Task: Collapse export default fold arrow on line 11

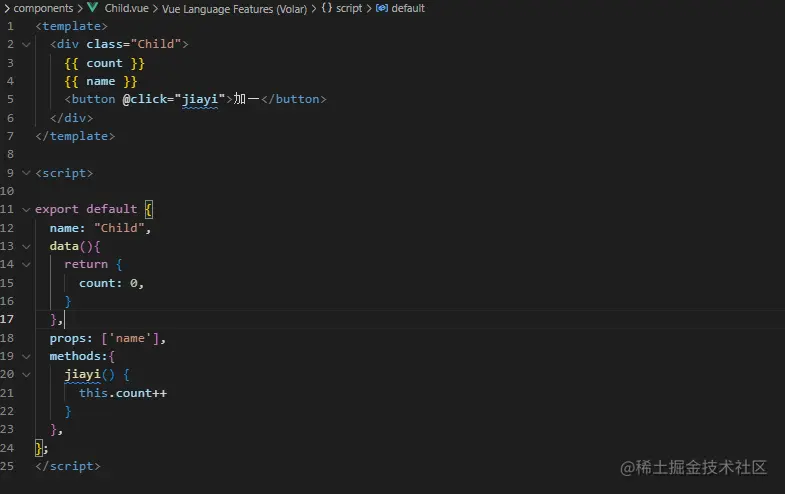Action: (26, 209)
